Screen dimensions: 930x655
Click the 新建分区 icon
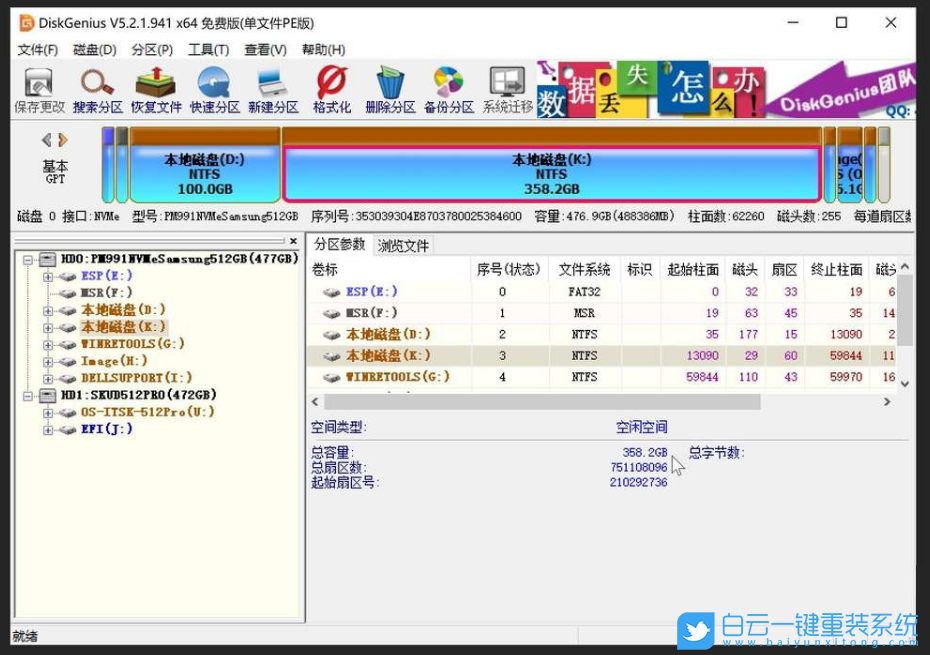(272, 88)
